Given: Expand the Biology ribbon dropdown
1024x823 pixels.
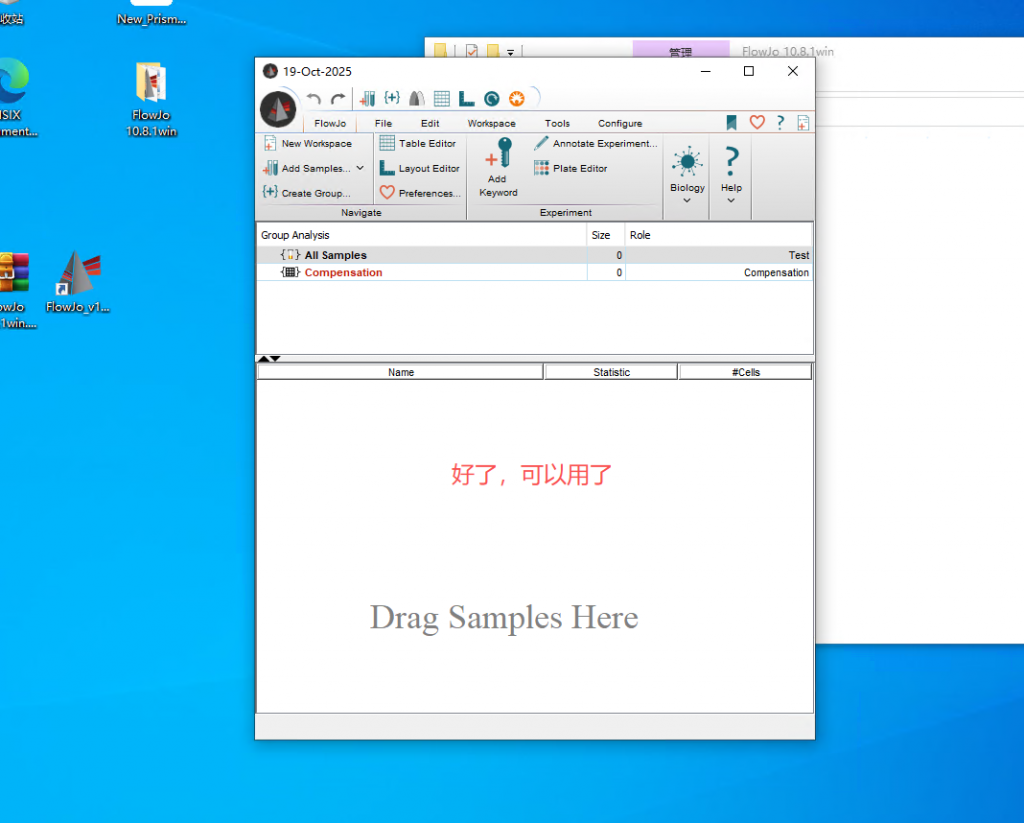Looking at the screenshot, I should (687, 200).
